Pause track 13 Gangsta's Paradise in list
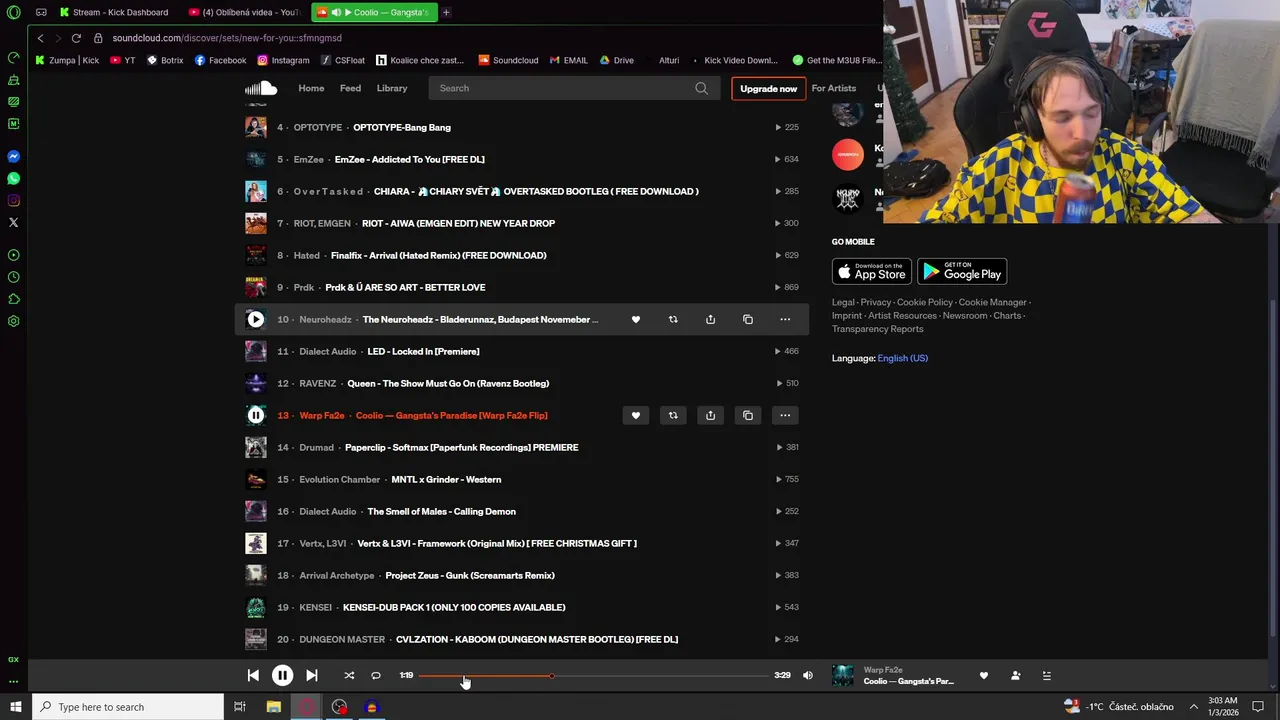 pos(256,415)
